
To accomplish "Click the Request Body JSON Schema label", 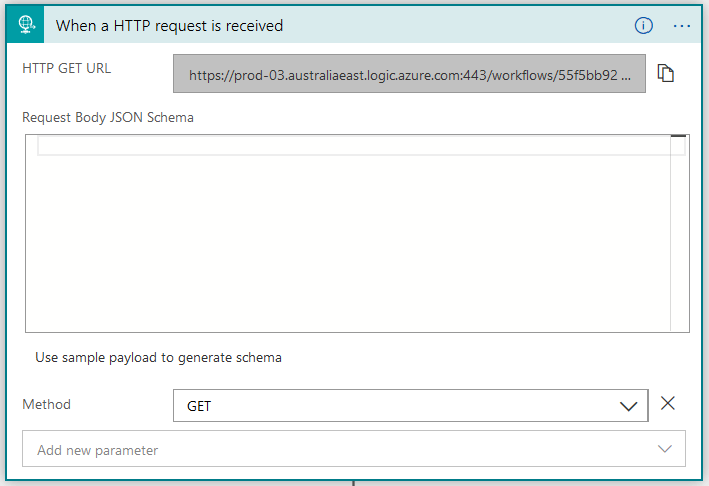I will [108, 117].
